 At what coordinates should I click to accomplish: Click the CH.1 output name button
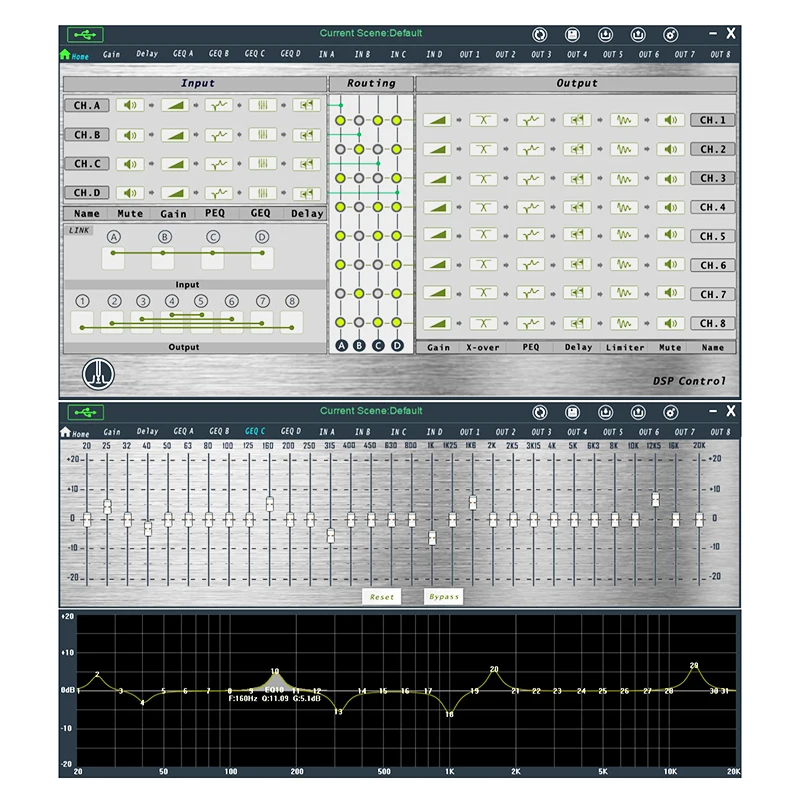(x=712, y=120)
